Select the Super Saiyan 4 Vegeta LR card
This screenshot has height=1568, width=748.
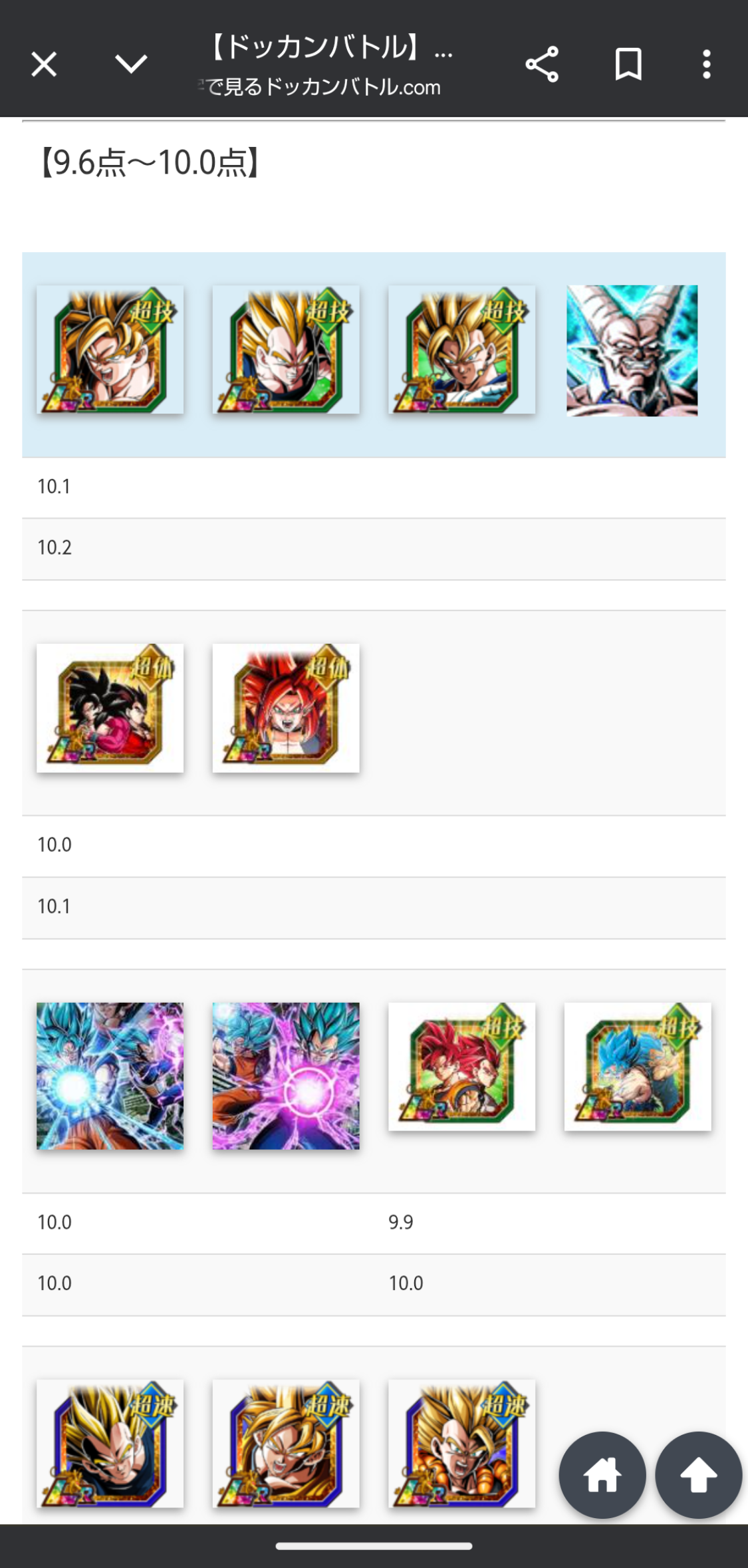[286, 350]
